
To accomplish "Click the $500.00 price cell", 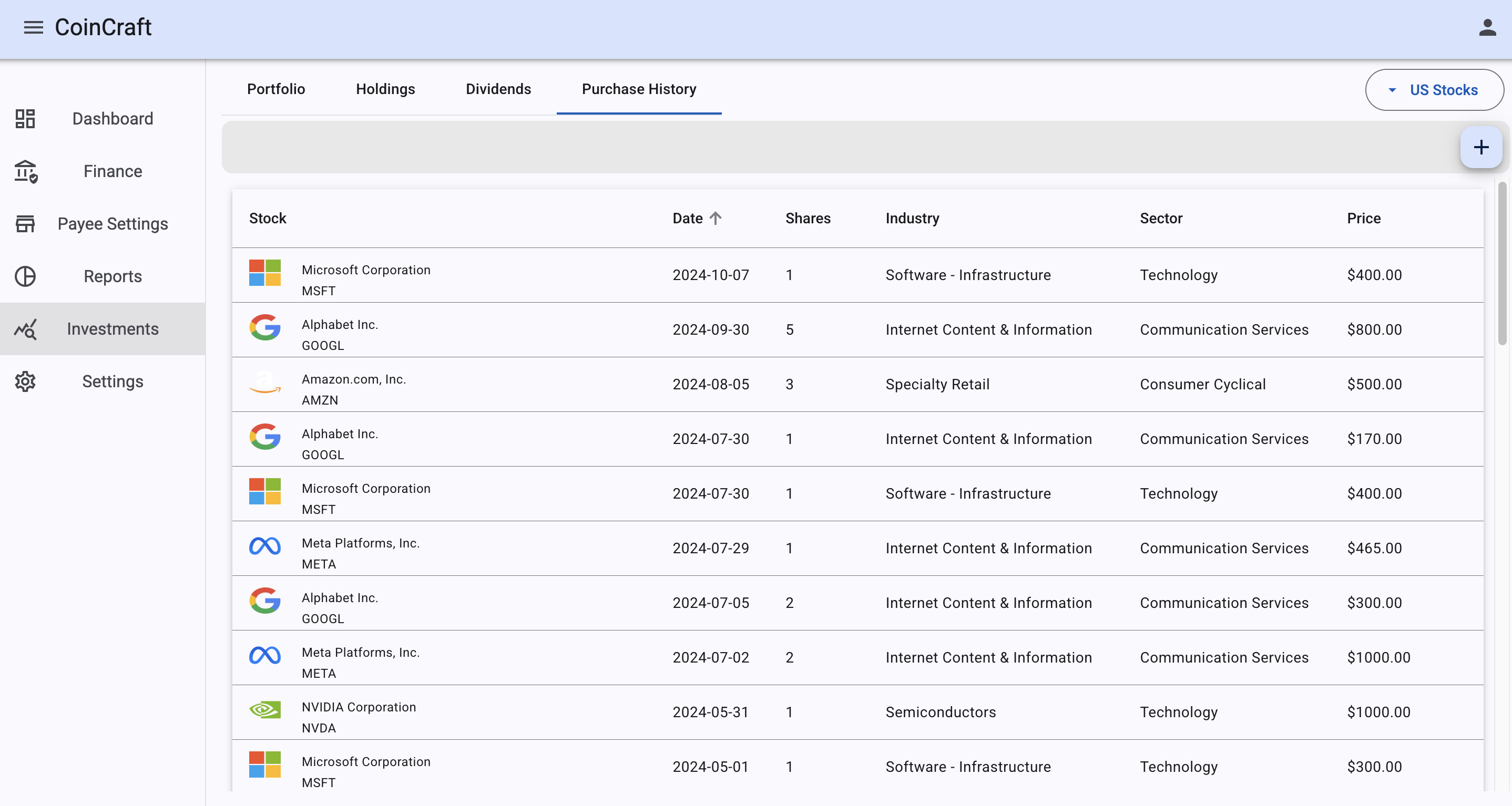I will tap(1374, 384).
